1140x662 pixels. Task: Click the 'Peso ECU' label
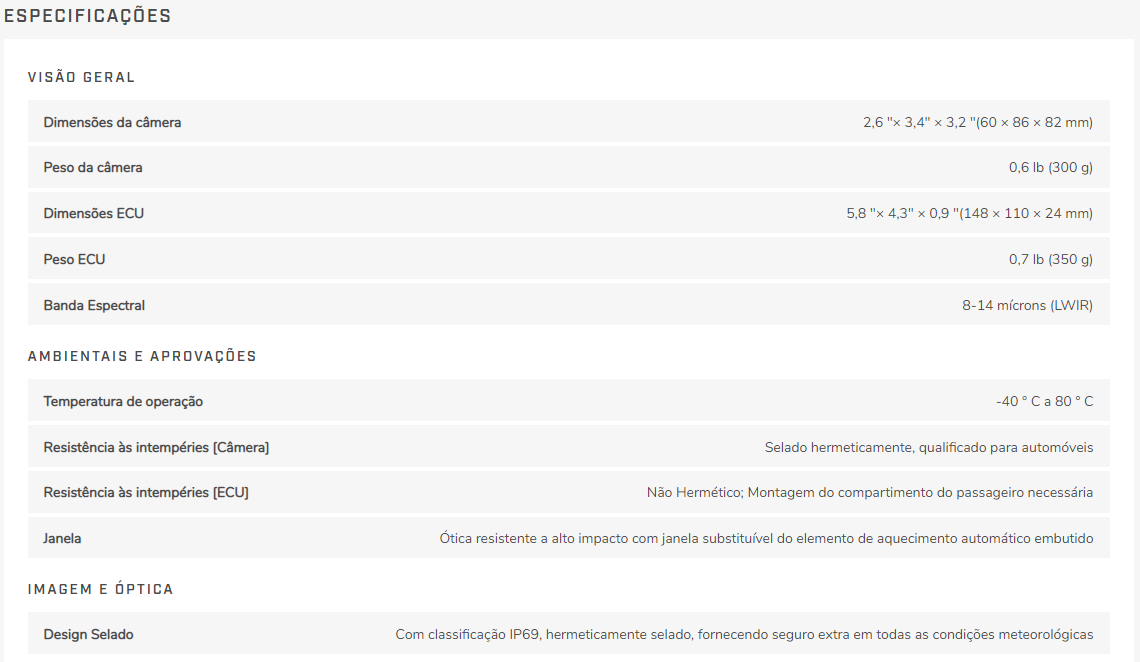pyautogui.click(x=74, y=259)
